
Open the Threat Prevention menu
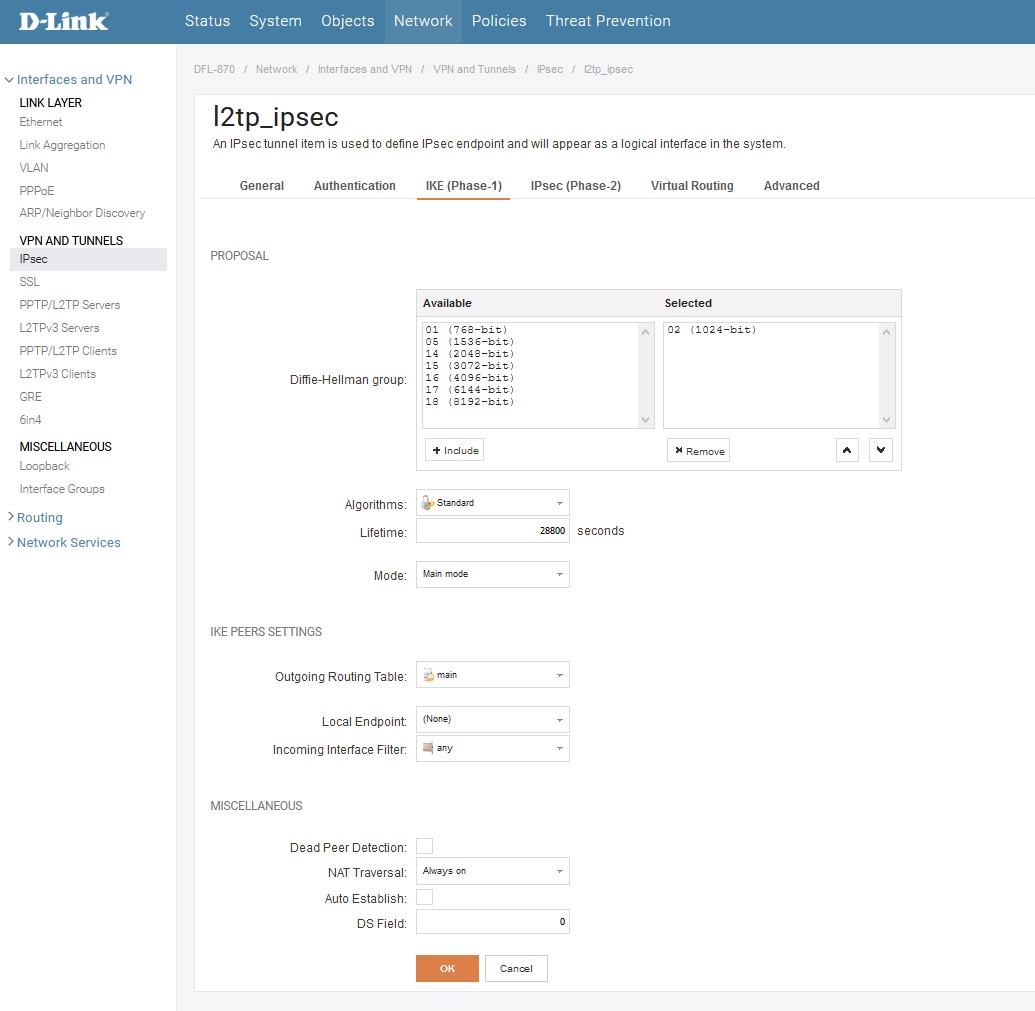608,21
